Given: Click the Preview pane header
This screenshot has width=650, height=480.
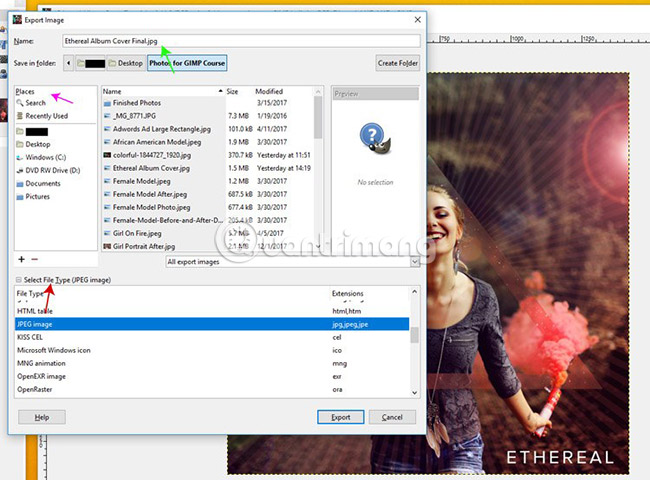Looking at the screenshot, I should tap(376, 94).
